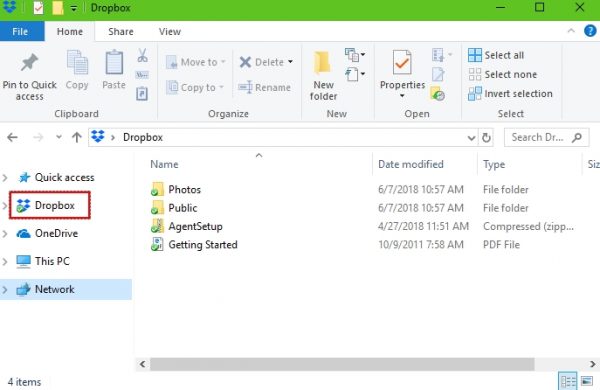
Task: Click the Paste shortcut icon
Action: (142, 93)
